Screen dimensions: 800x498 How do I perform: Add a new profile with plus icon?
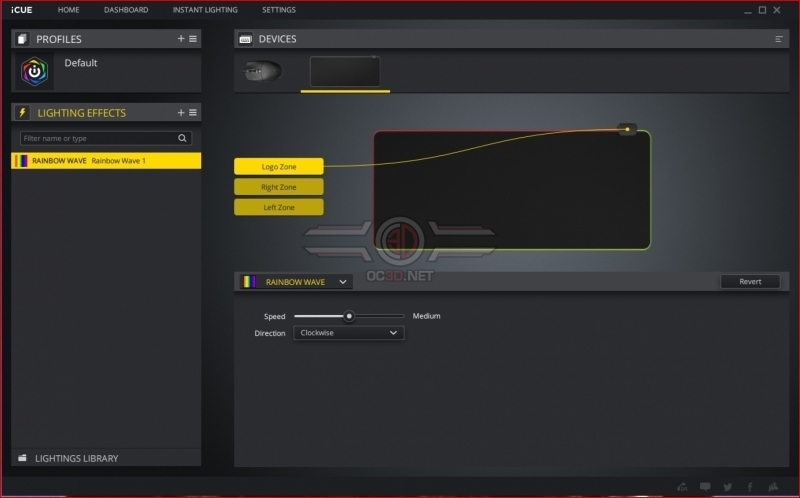[x=181, y=39]
